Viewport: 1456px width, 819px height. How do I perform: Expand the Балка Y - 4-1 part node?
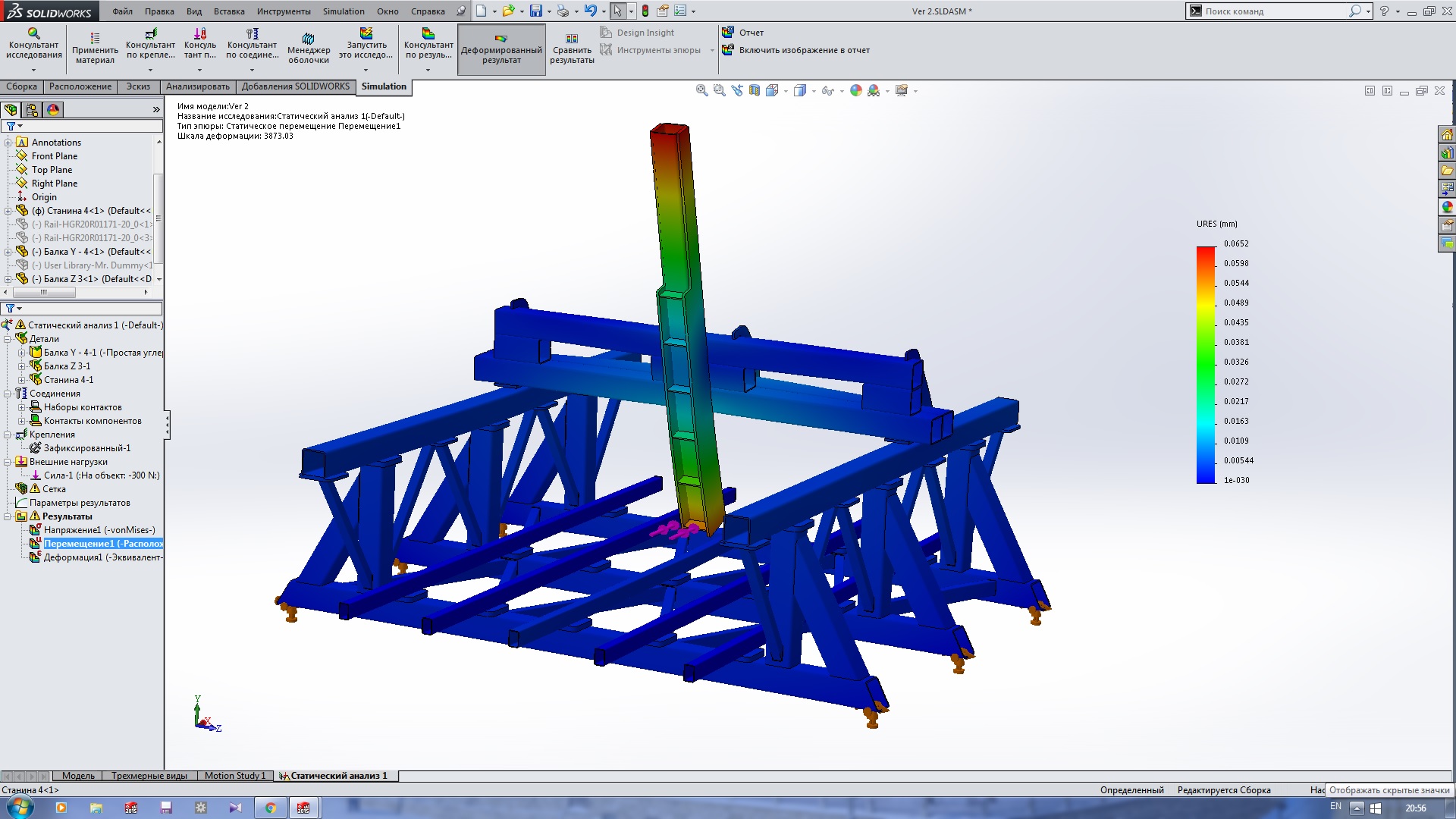pyautogui.click(x=22, y=353)
